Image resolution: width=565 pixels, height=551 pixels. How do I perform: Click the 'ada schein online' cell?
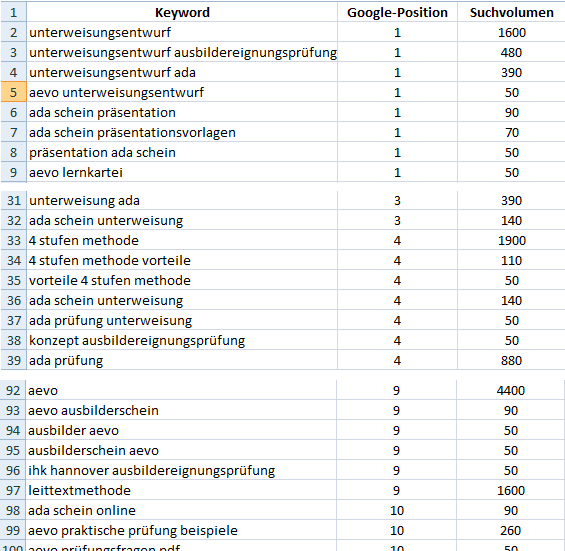181,511
